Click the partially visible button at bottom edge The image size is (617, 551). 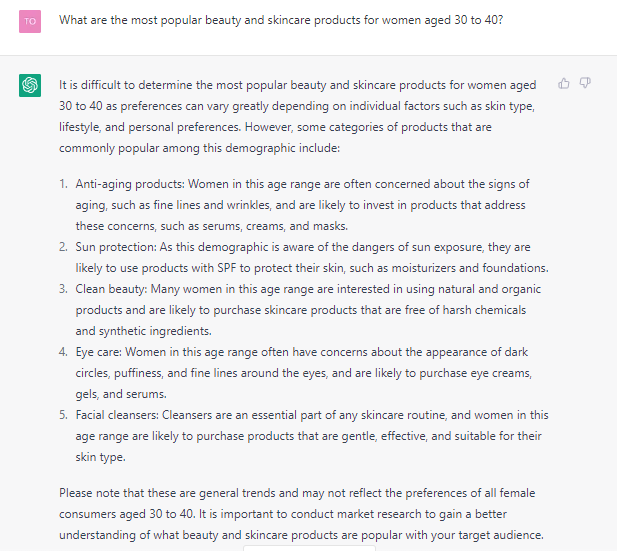tap(308, 547)
